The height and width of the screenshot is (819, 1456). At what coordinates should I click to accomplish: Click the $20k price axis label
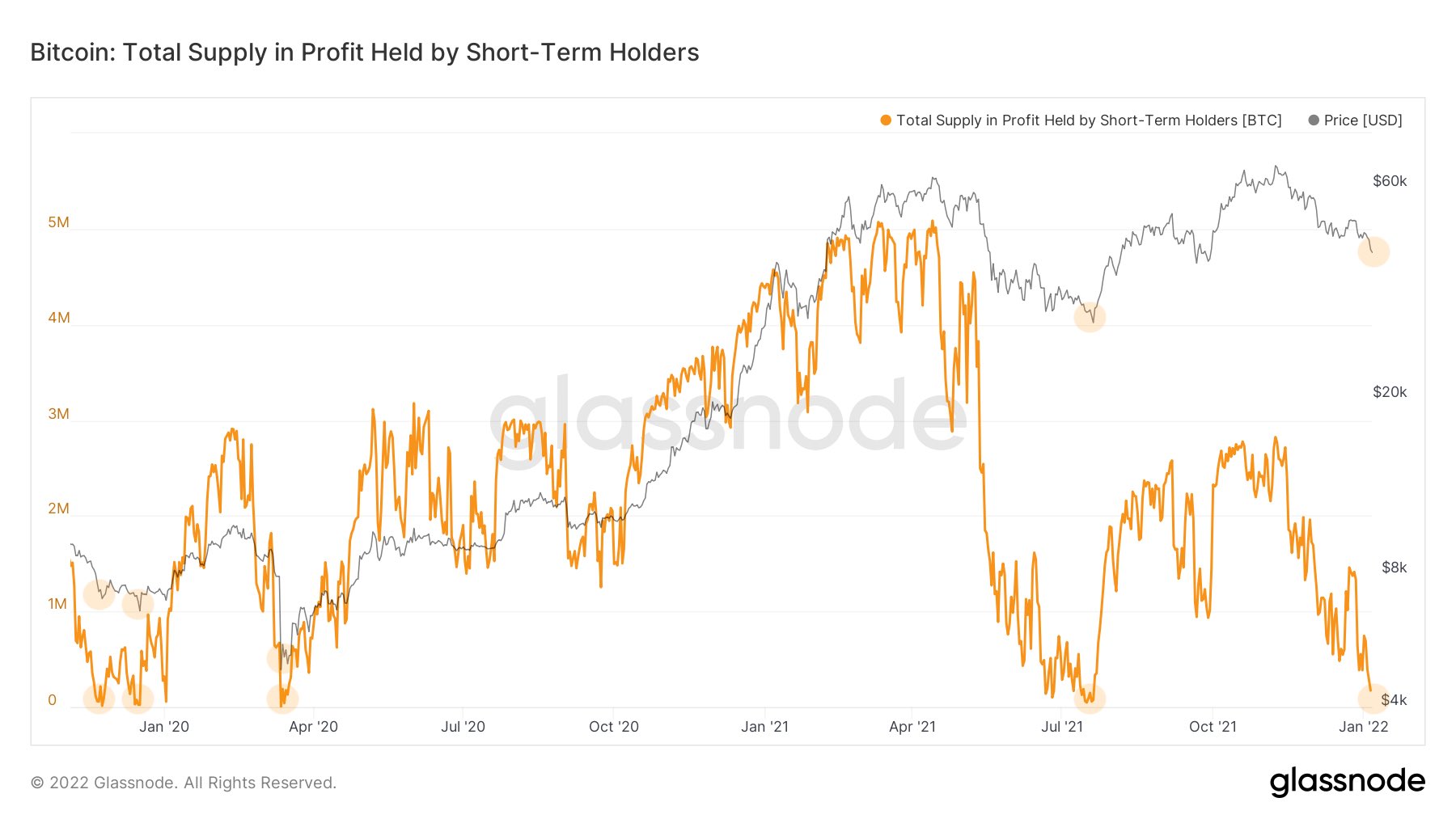[x=1390, y=392]
